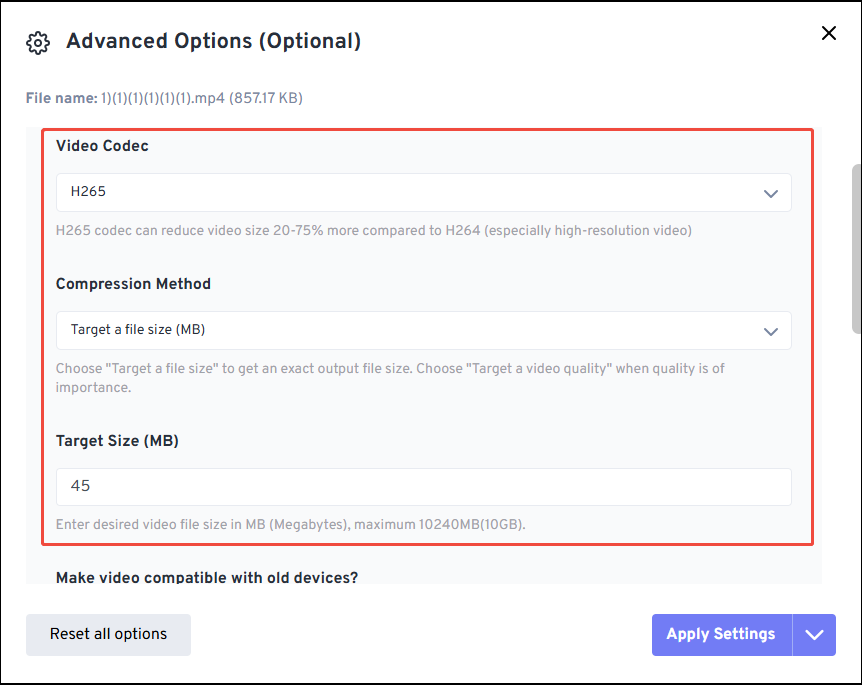Image resolution: width=862 pixels, height=685 pixels.
Task: Close the Advanced Options dialog
Action: 828,33
